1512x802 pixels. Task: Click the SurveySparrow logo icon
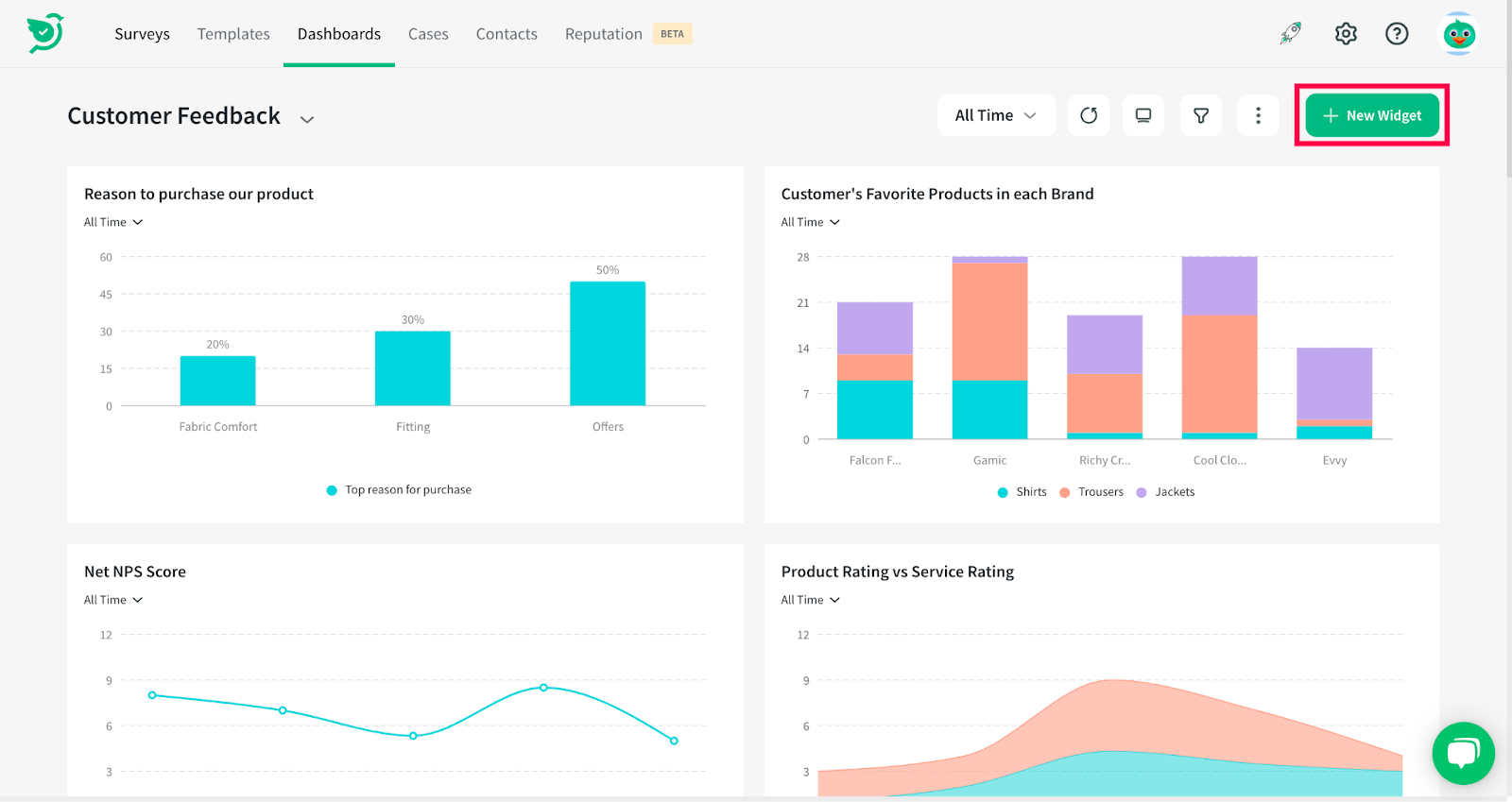click(x=45, y=33)
